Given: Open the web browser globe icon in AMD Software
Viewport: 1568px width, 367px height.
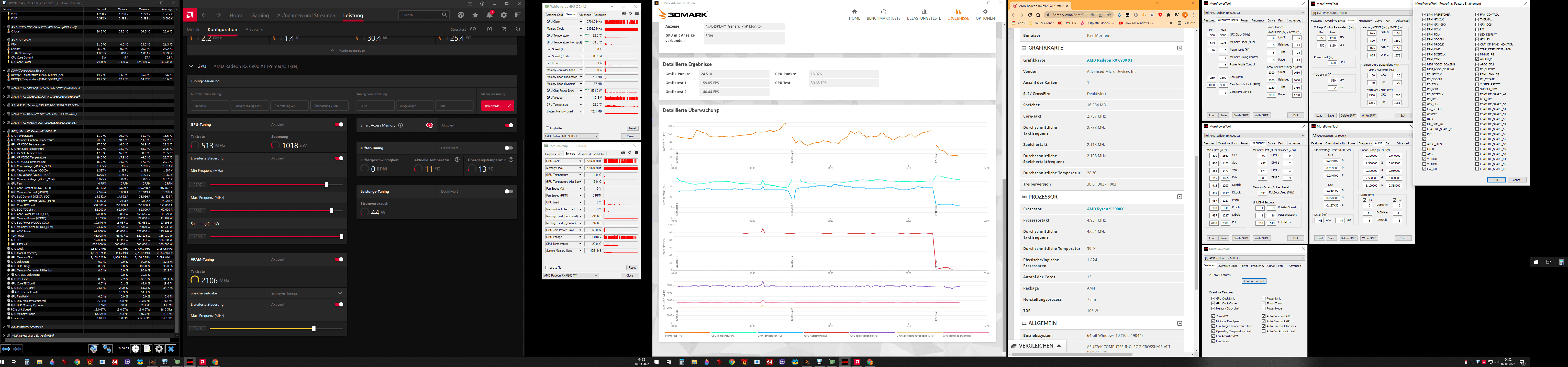Looking at the screenshot, I should [461, 15].
